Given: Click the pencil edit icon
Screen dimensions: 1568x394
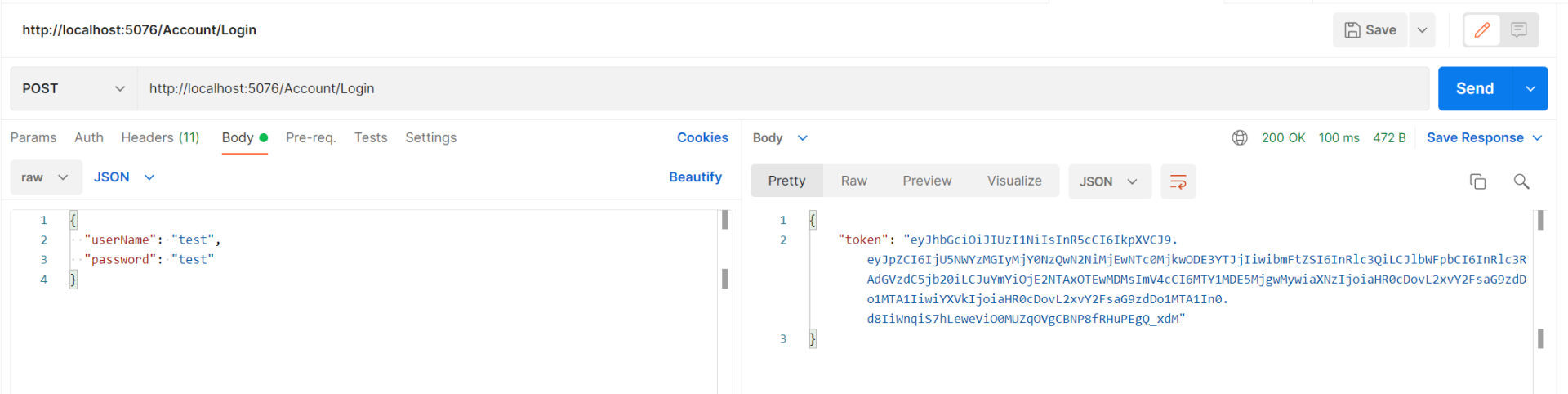Looking at the screenshot, I should (1482, 30).
